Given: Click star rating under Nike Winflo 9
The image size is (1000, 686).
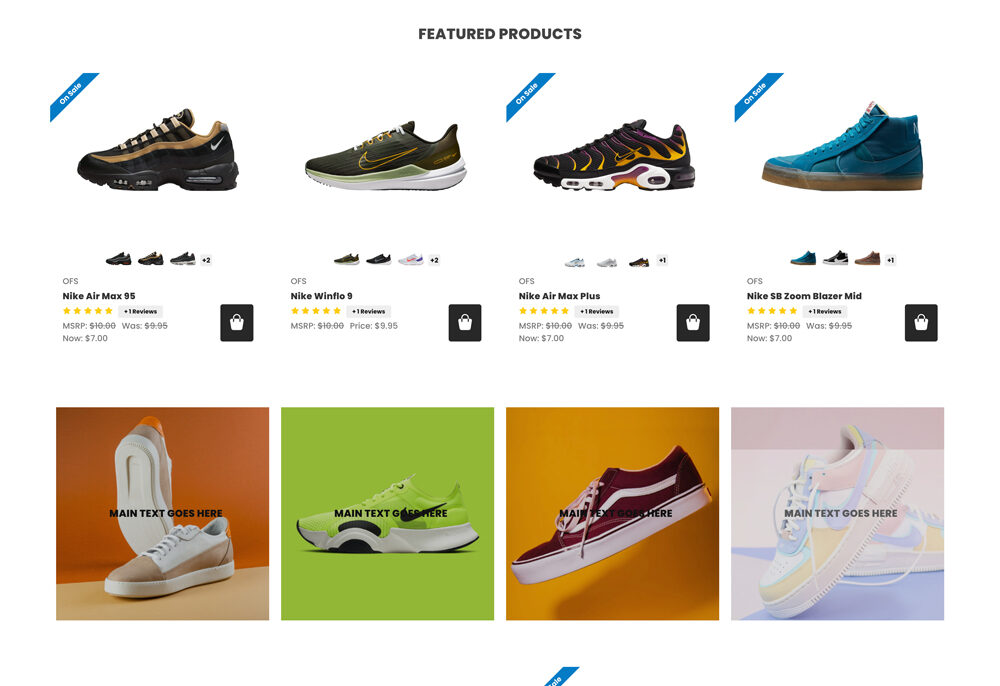Looking at the screenshot, I should coord(316,311).
